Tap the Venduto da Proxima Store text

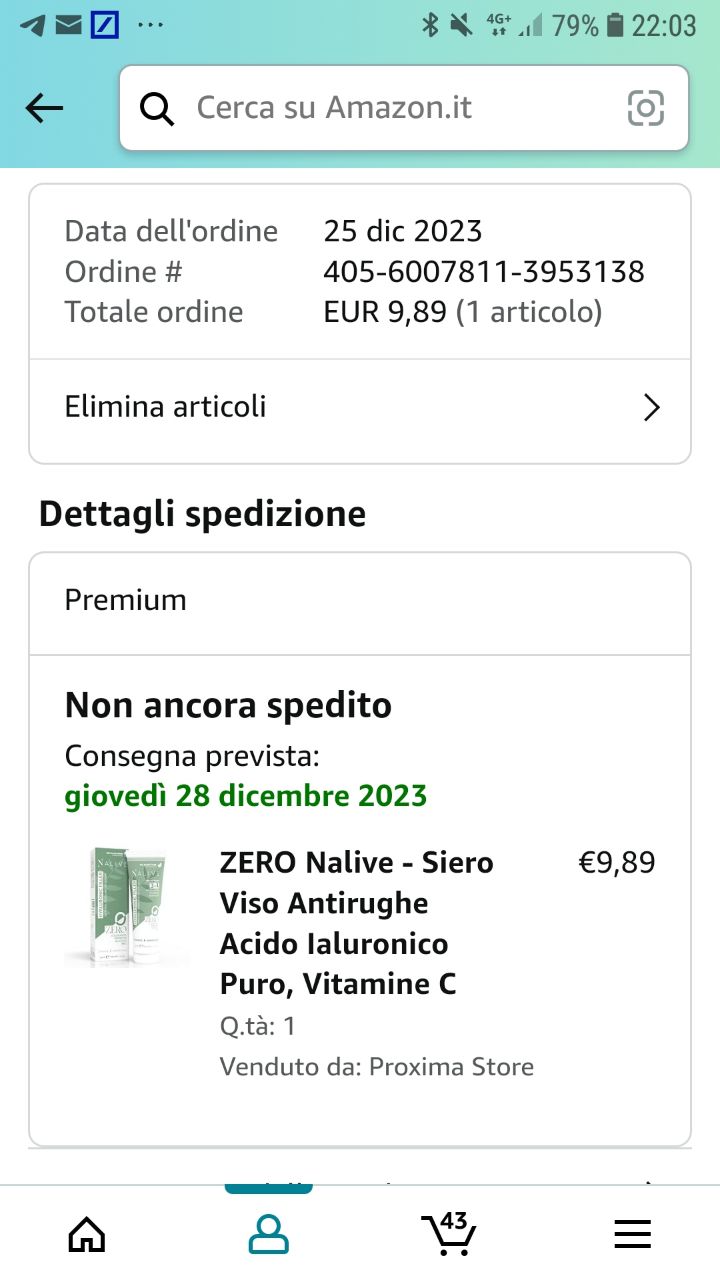point(377,1067)
